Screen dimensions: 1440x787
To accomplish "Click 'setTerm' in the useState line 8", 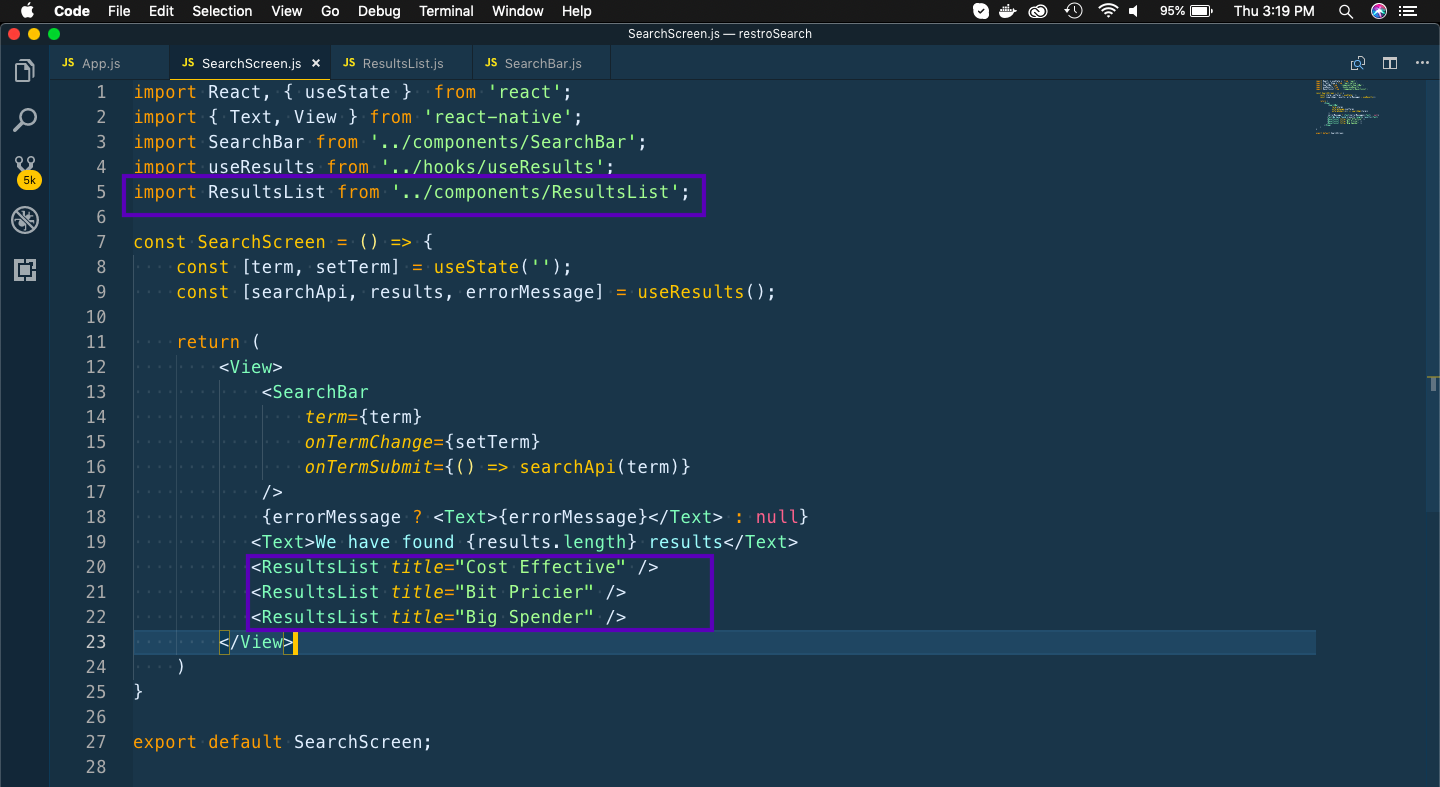I will tap(353, 267).
